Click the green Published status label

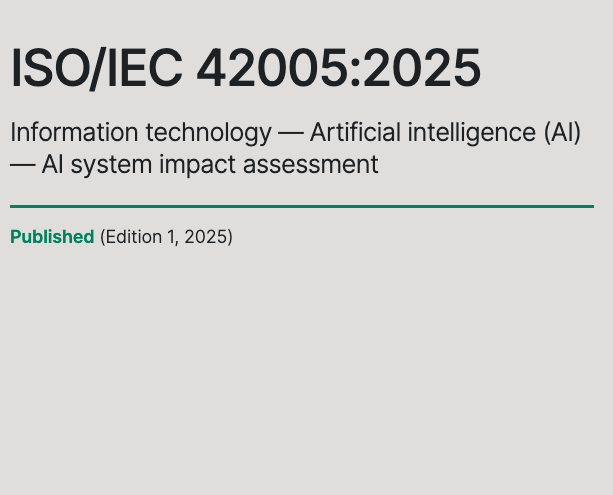point(52,237)
